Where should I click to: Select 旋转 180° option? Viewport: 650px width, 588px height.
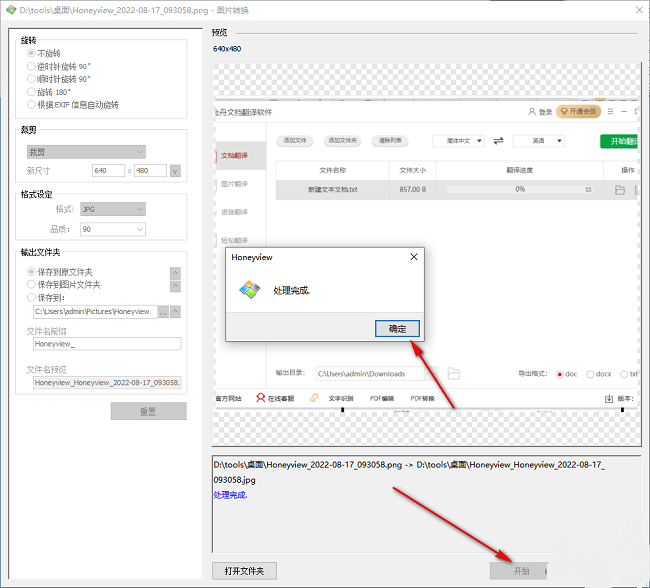49,92
